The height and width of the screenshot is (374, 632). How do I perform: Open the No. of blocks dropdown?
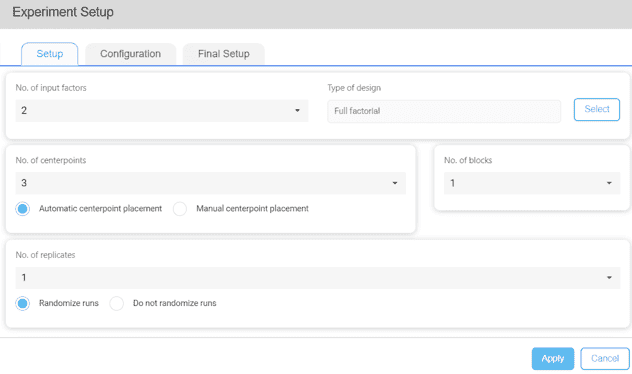532,183
